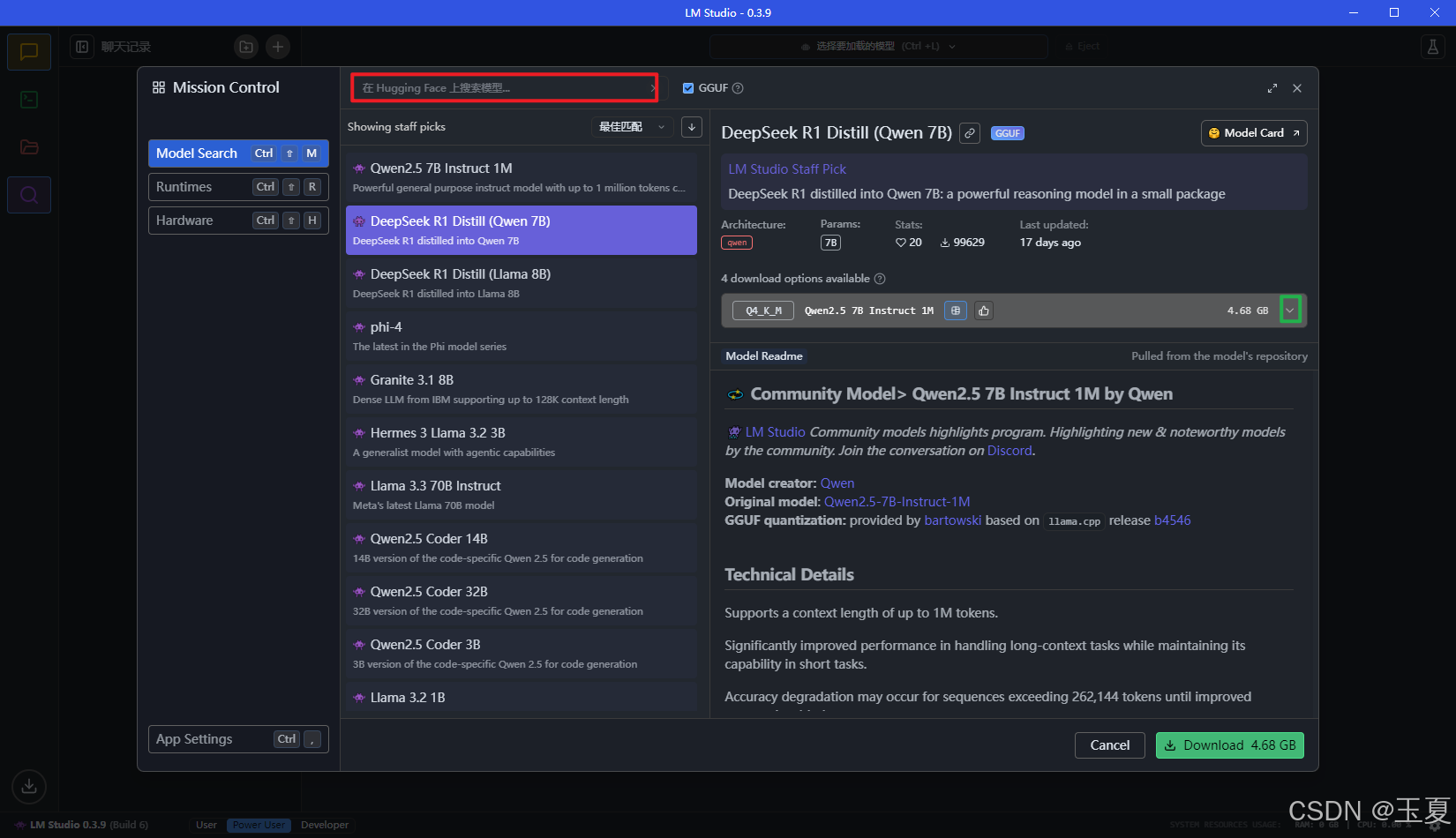The image size is (1456, 838).
Task: Select DeepSeek R1 Distill (Llama 8B)
Action: tap(522, 283)
